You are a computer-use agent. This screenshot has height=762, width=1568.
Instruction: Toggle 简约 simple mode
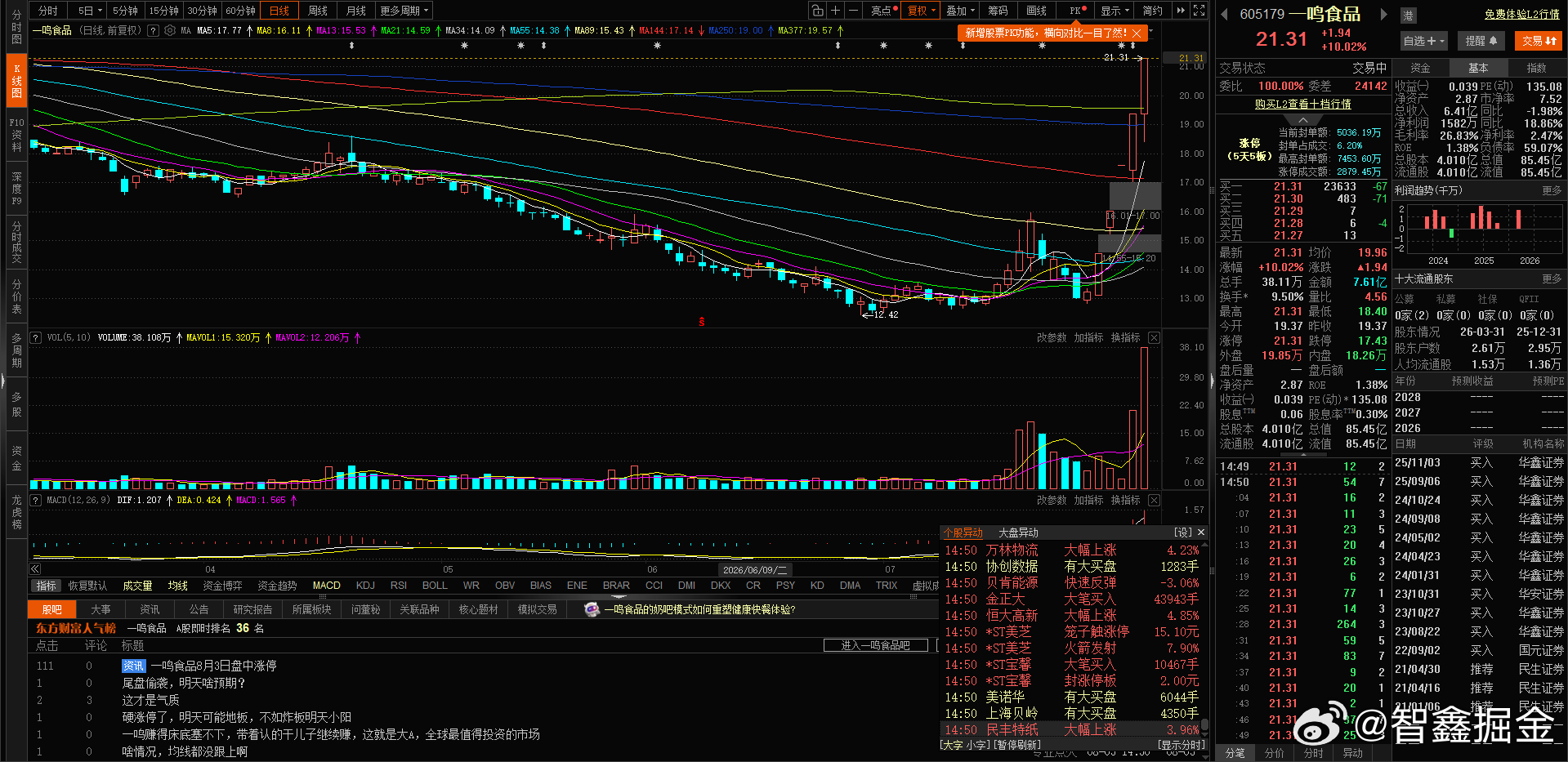pos(1152,11)
